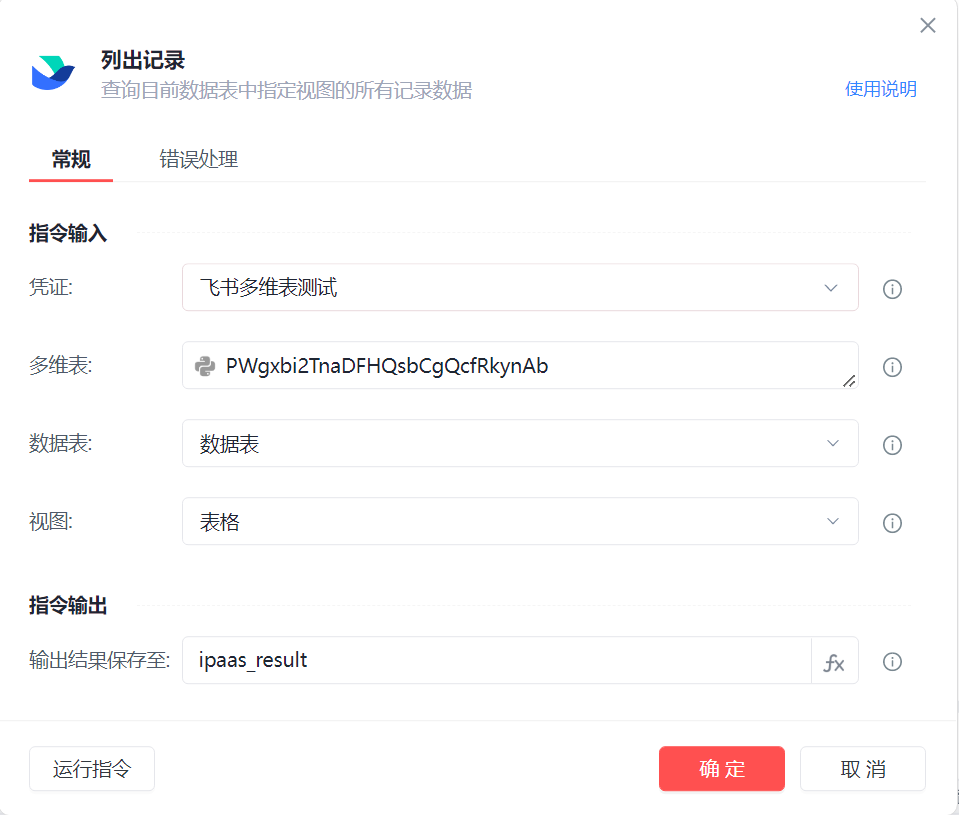Viewport: 959px width, 815px height.
Task: Show info tooltip for 输出结果保存至 field
Action: coord(892,661)
